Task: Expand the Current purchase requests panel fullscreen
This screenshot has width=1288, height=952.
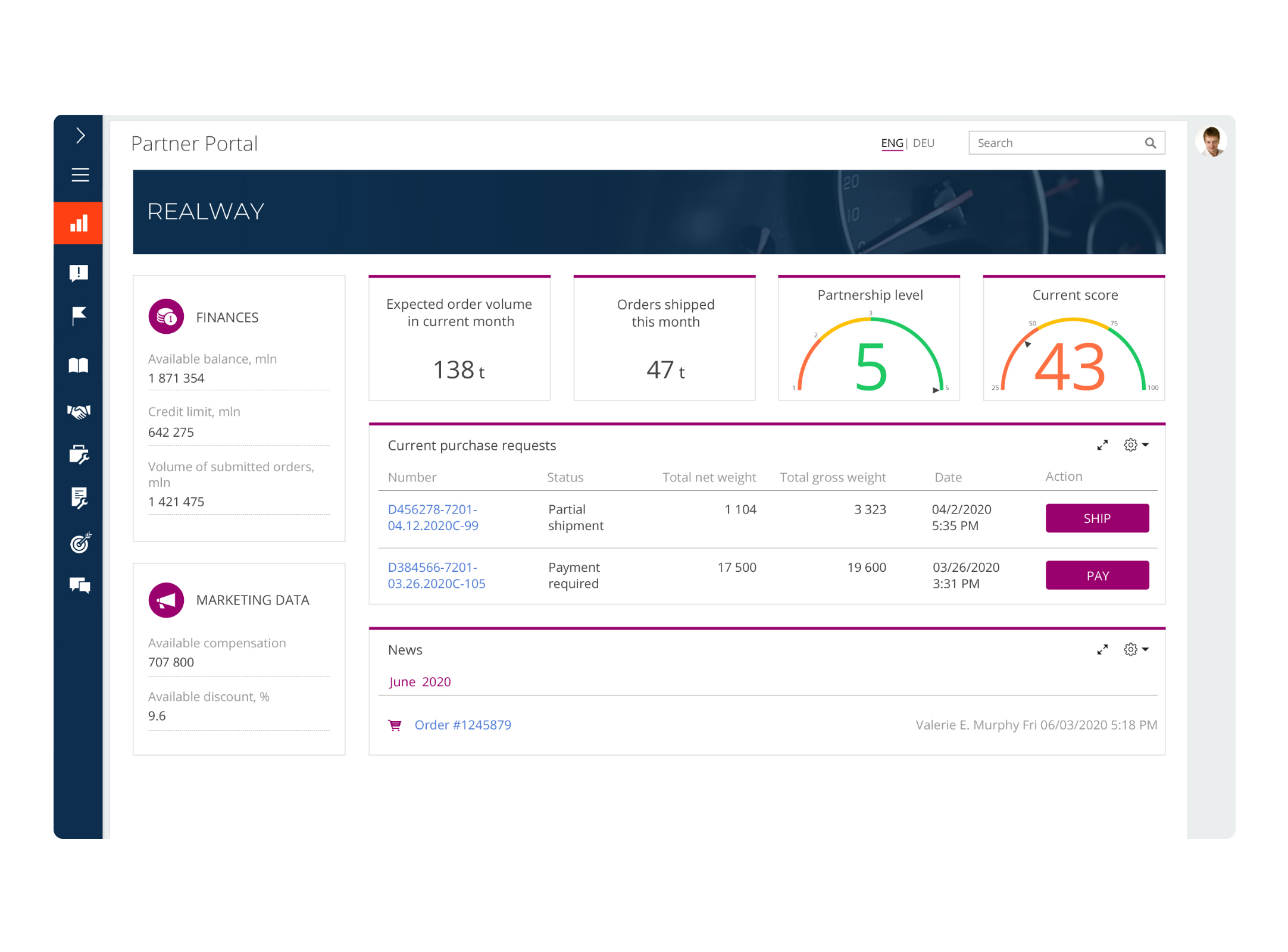Action: (1103, 444)
